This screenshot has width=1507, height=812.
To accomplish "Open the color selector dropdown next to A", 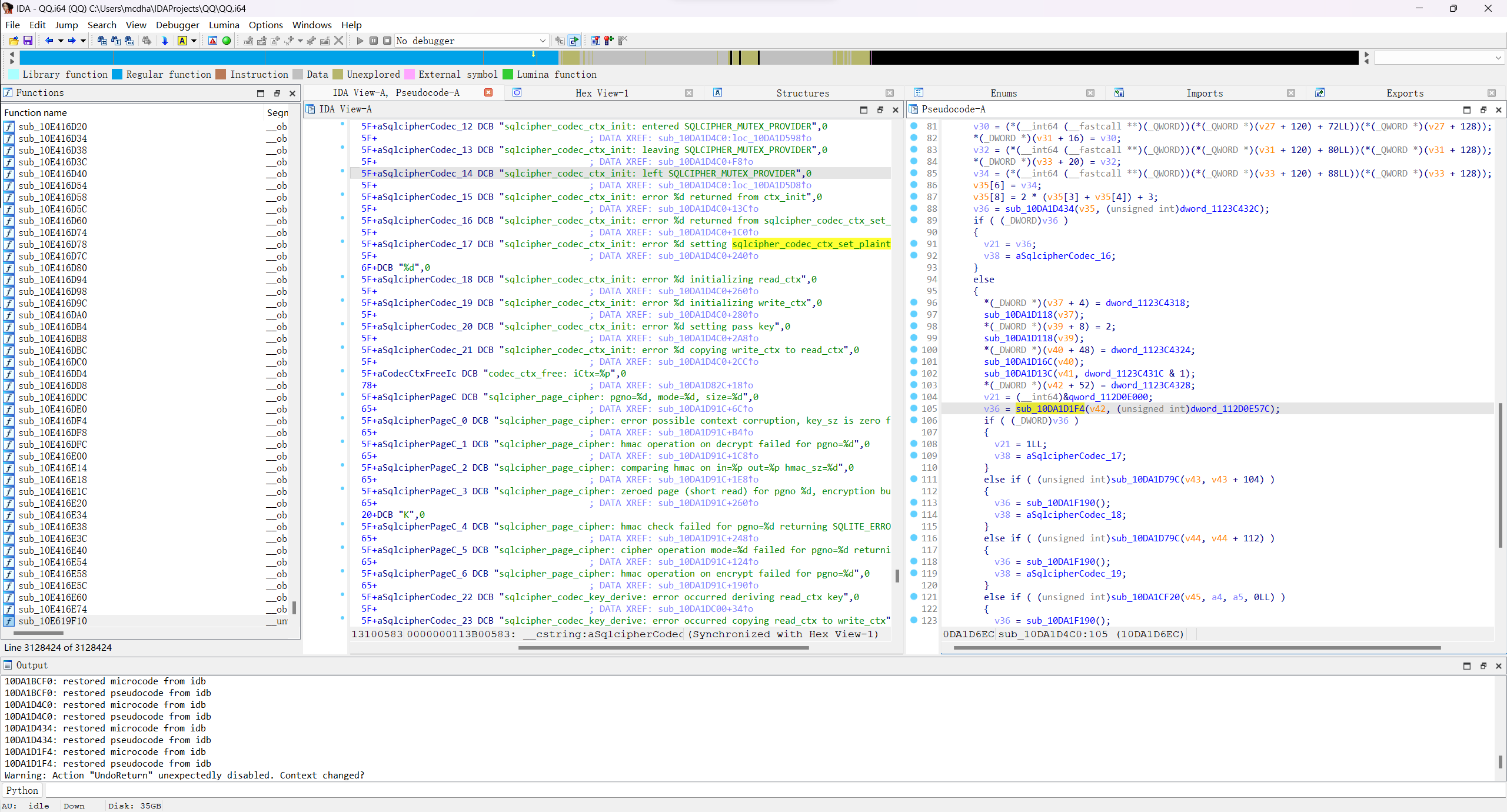I will [193, 41].
